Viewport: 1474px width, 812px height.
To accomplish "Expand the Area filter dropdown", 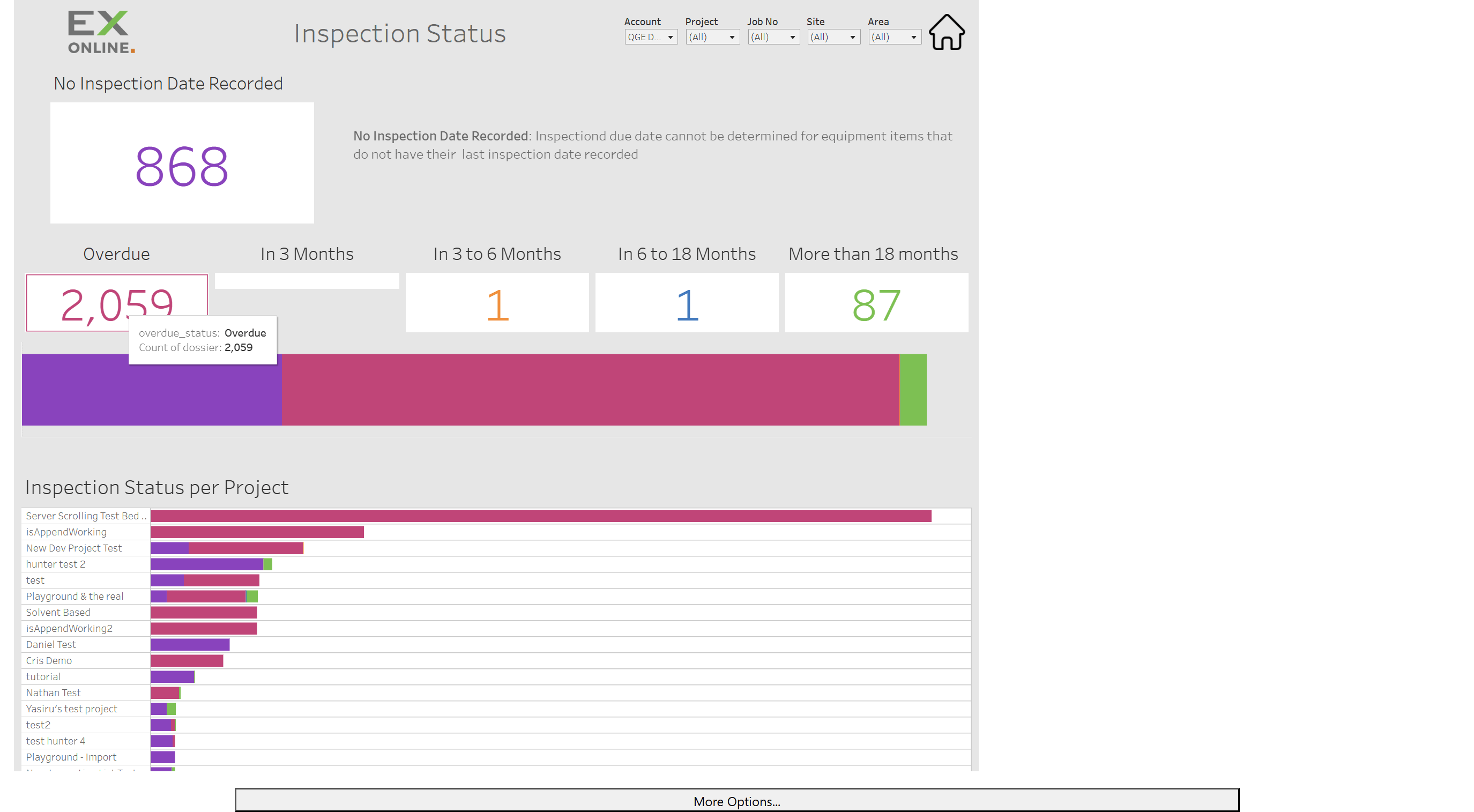I will coord(895,37).
